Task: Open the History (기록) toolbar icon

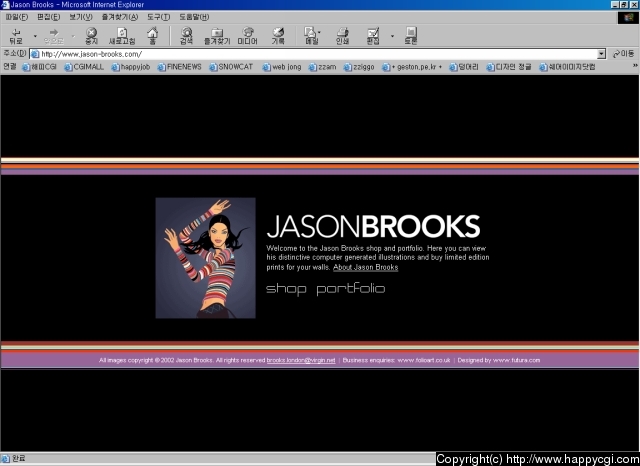Action: tap(278, 36)
